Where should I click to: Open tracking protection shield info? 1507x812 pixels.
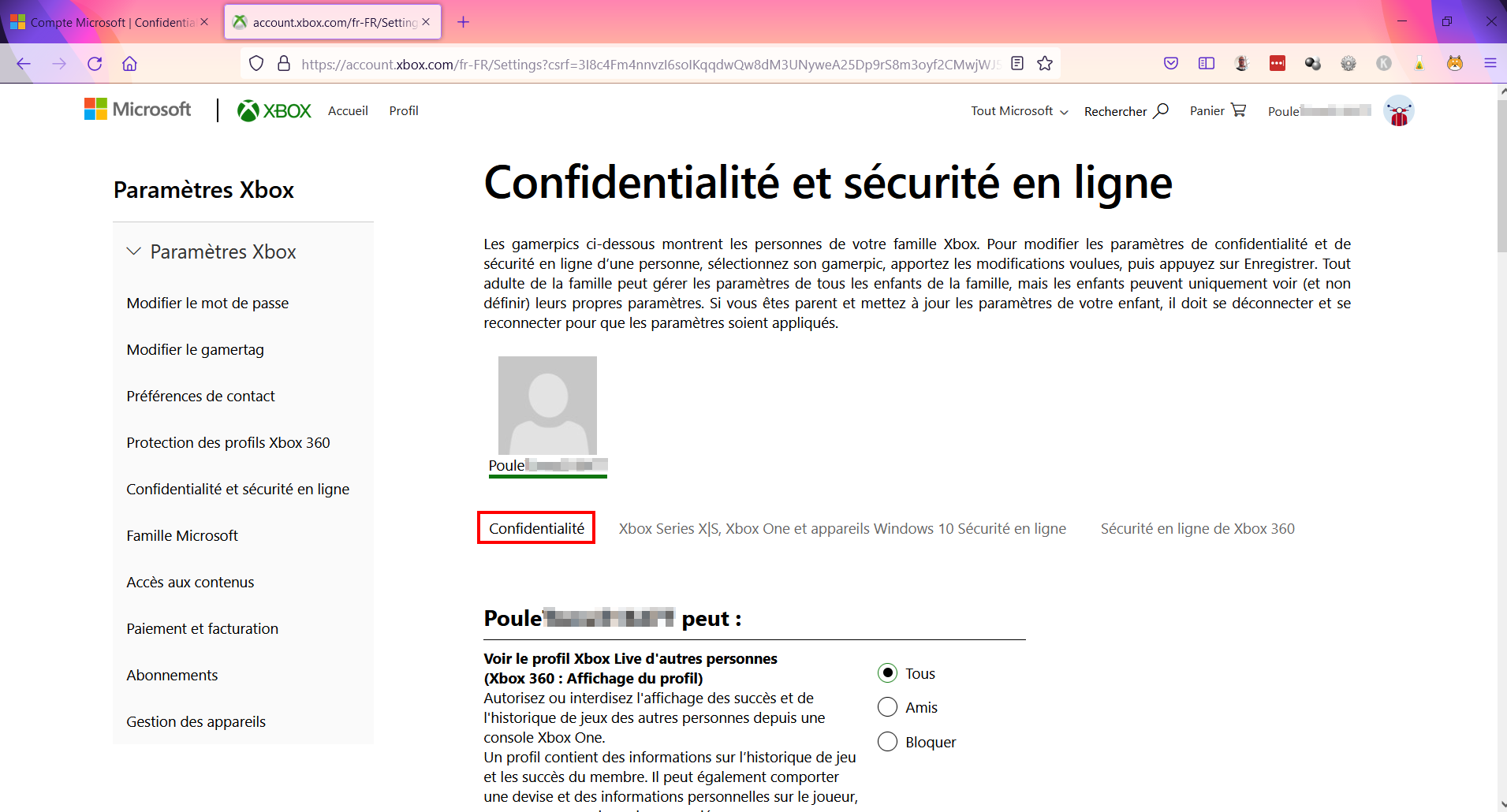[x=256, y=64]
